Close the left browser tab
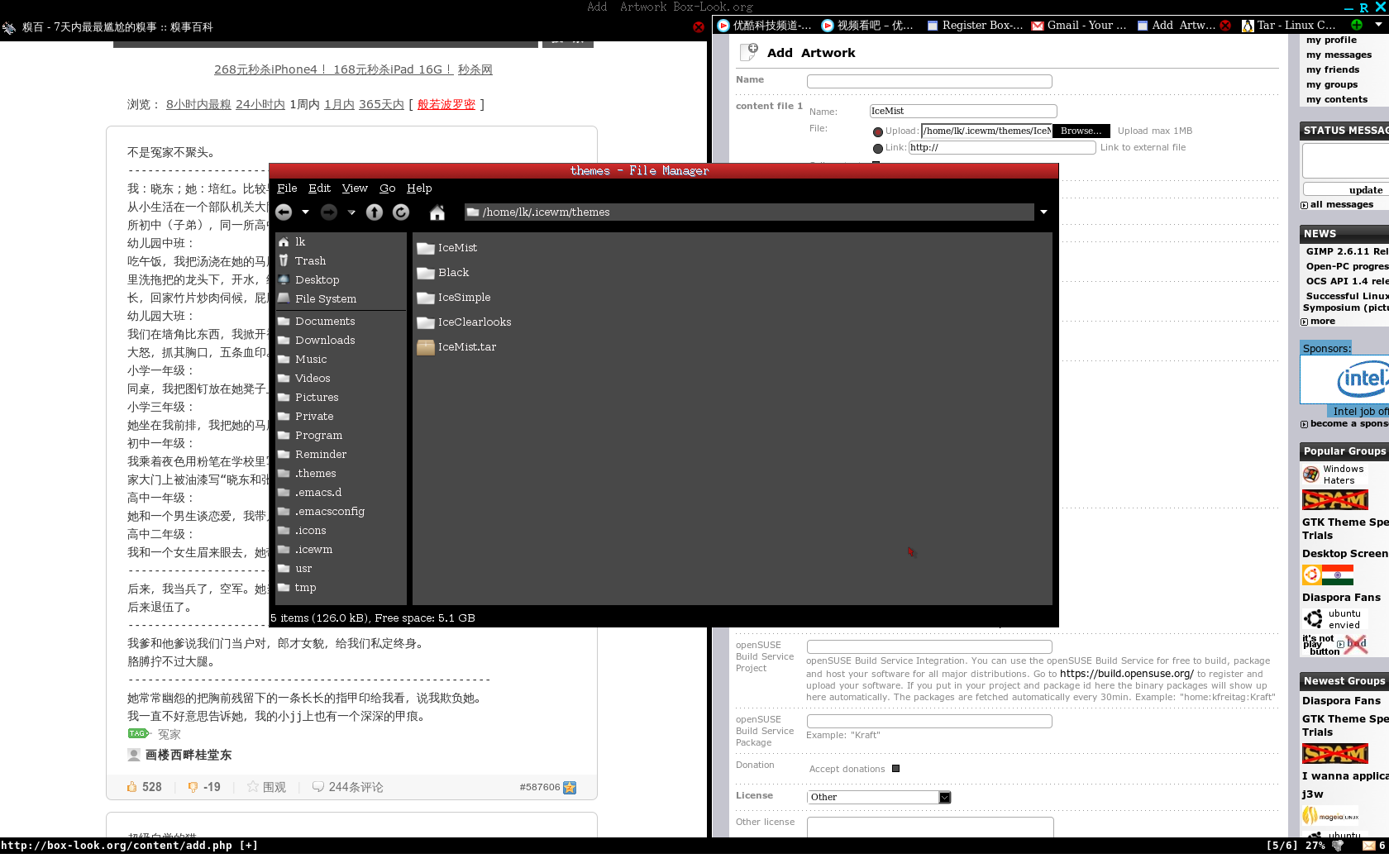Viewport: 1389px width, 868px height. click(699, 27)
